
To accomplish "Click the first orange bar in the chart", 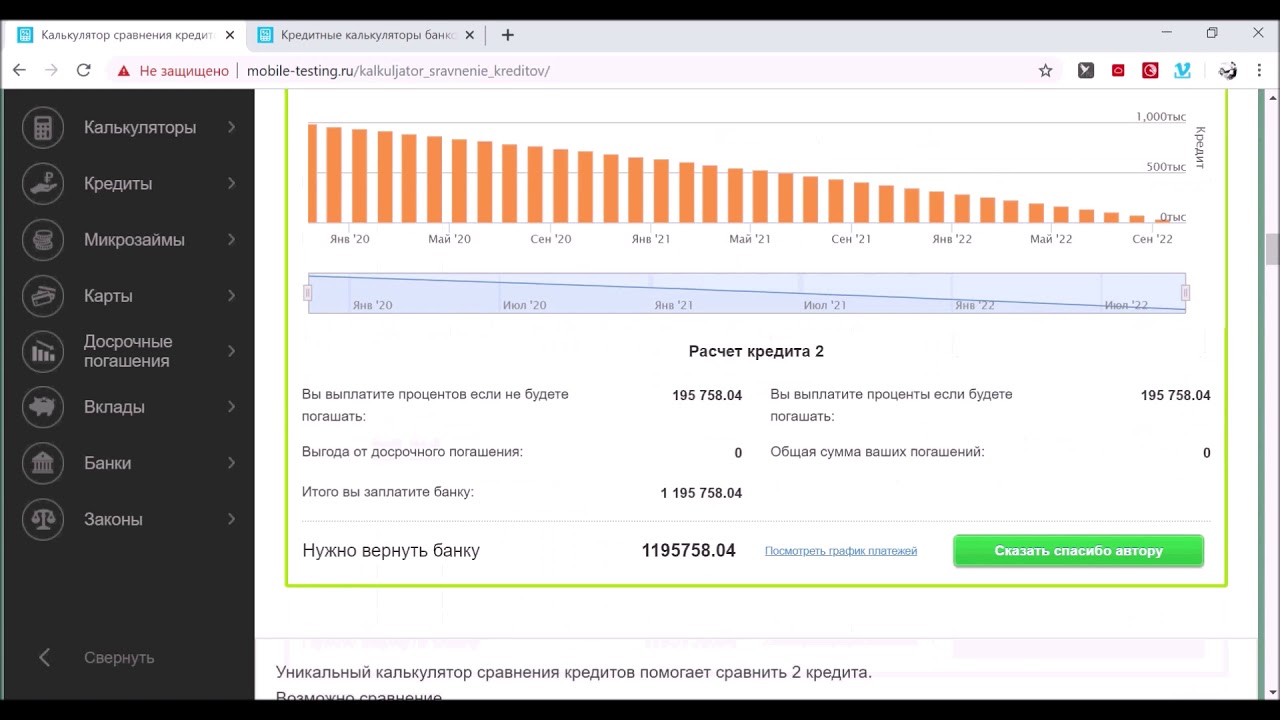I will 312,173.
